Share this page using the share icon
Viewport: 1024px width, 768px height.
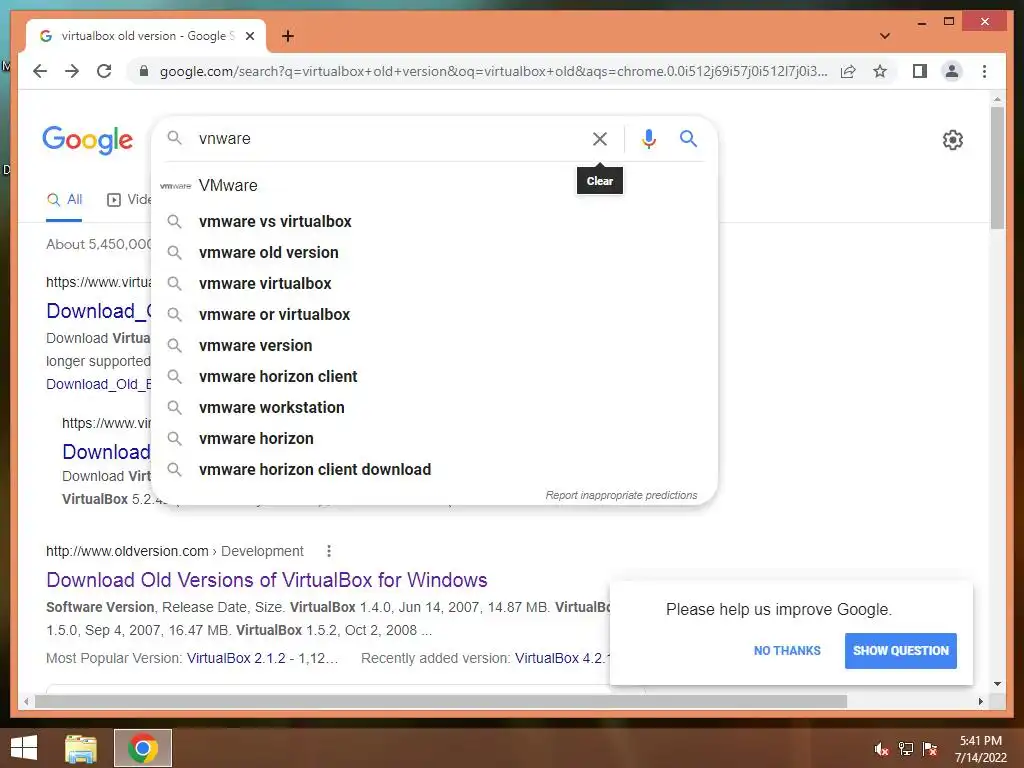click(x=848, y=71)
